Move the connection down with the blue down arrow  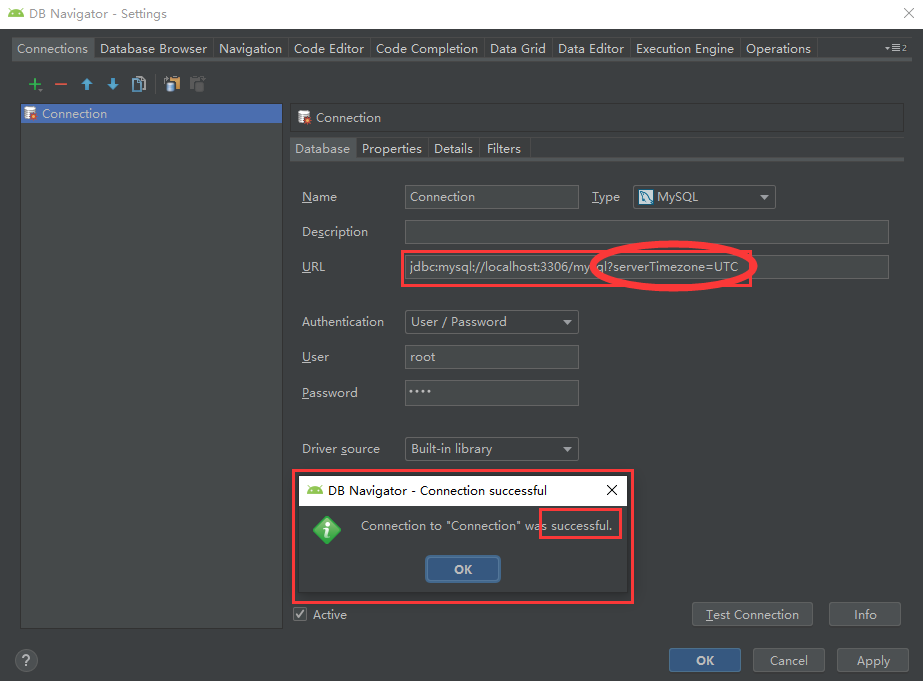pos(112,84)
